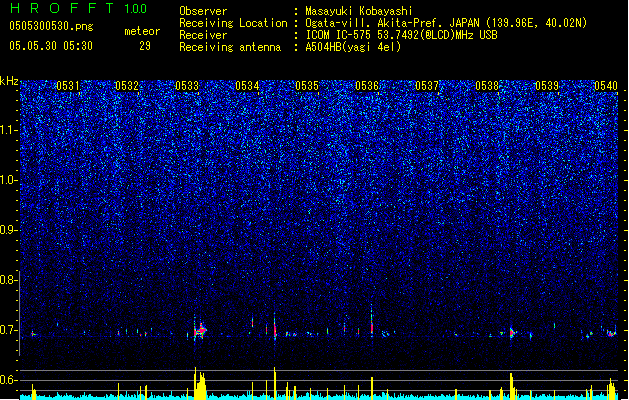629x400 pixels.
Task: Click the 0532 time marker
Action: 127,86
